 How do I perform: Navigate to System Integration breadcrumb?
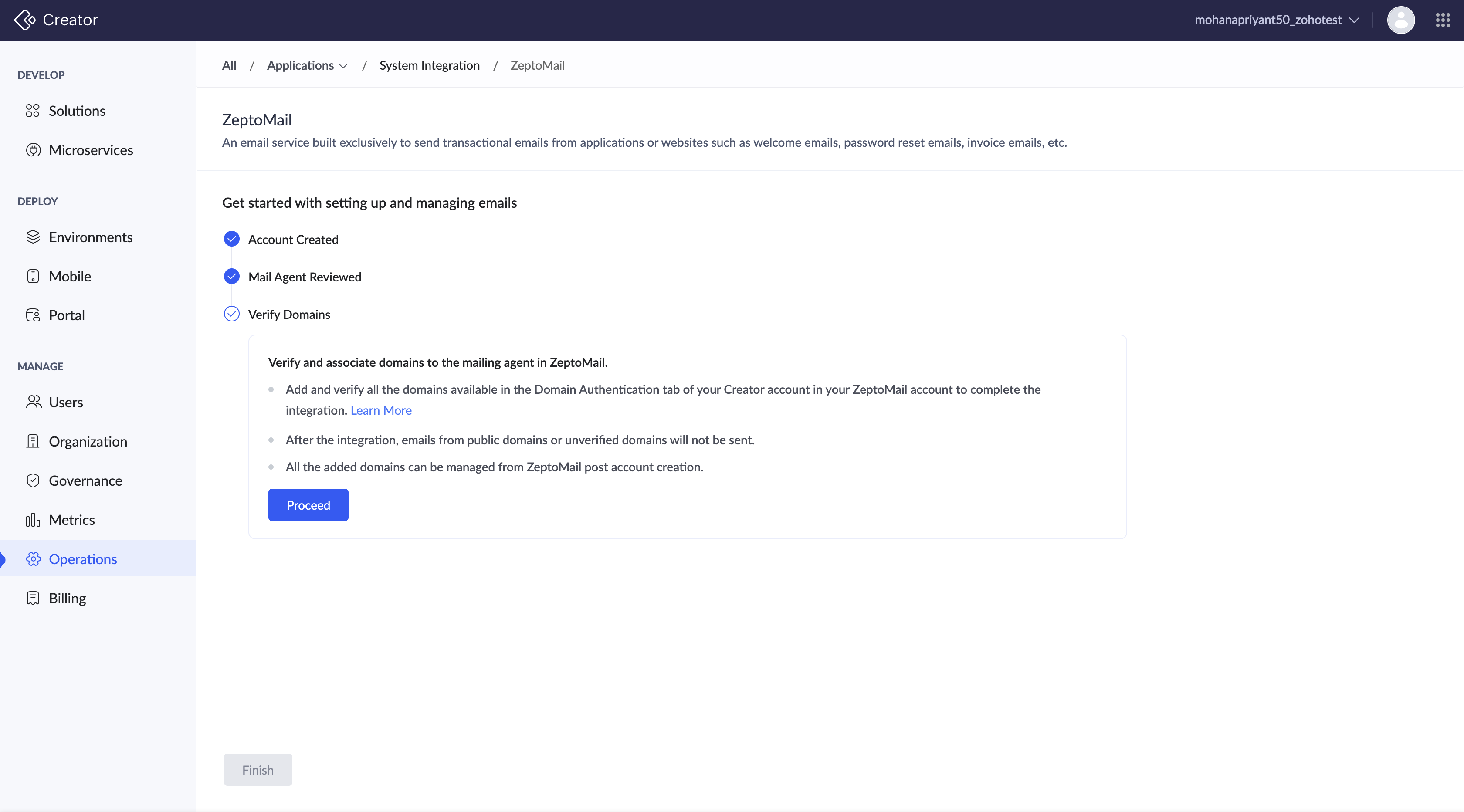click(429, 65)
